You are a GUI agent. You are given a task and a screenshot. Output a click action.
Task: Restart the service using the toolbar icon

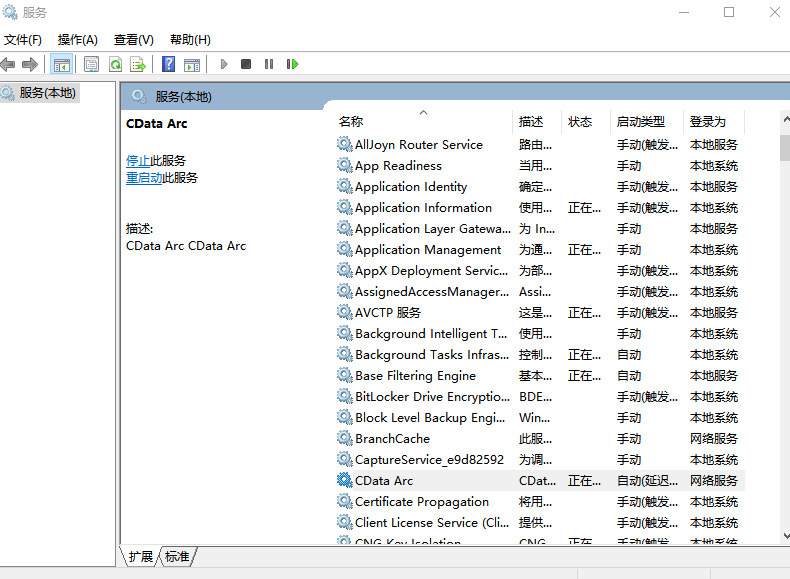[292, 64]
